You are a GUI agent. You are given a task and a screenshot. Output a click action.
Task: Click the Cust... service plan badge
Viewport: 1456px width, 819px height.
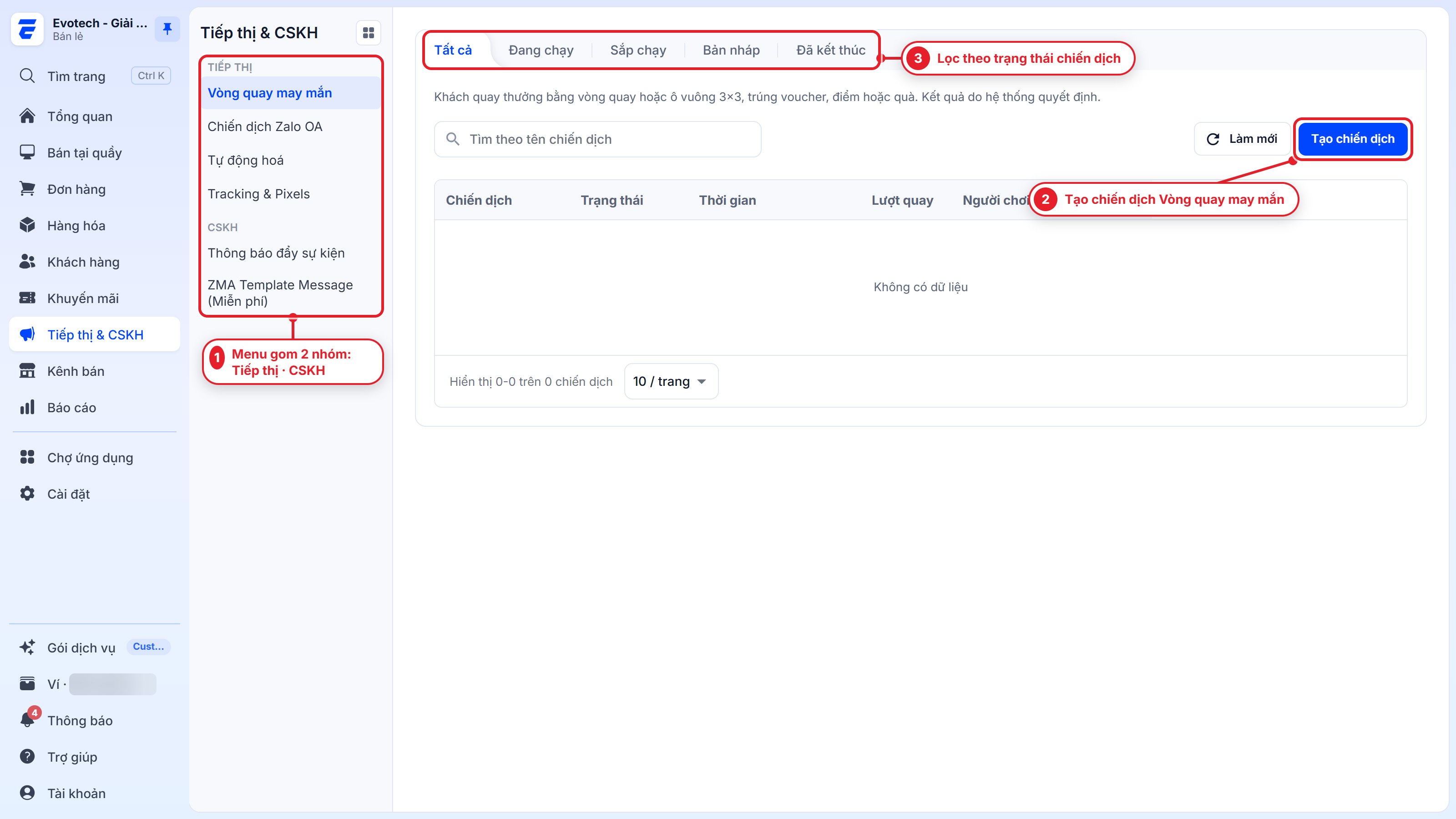(x=149, y=647)
